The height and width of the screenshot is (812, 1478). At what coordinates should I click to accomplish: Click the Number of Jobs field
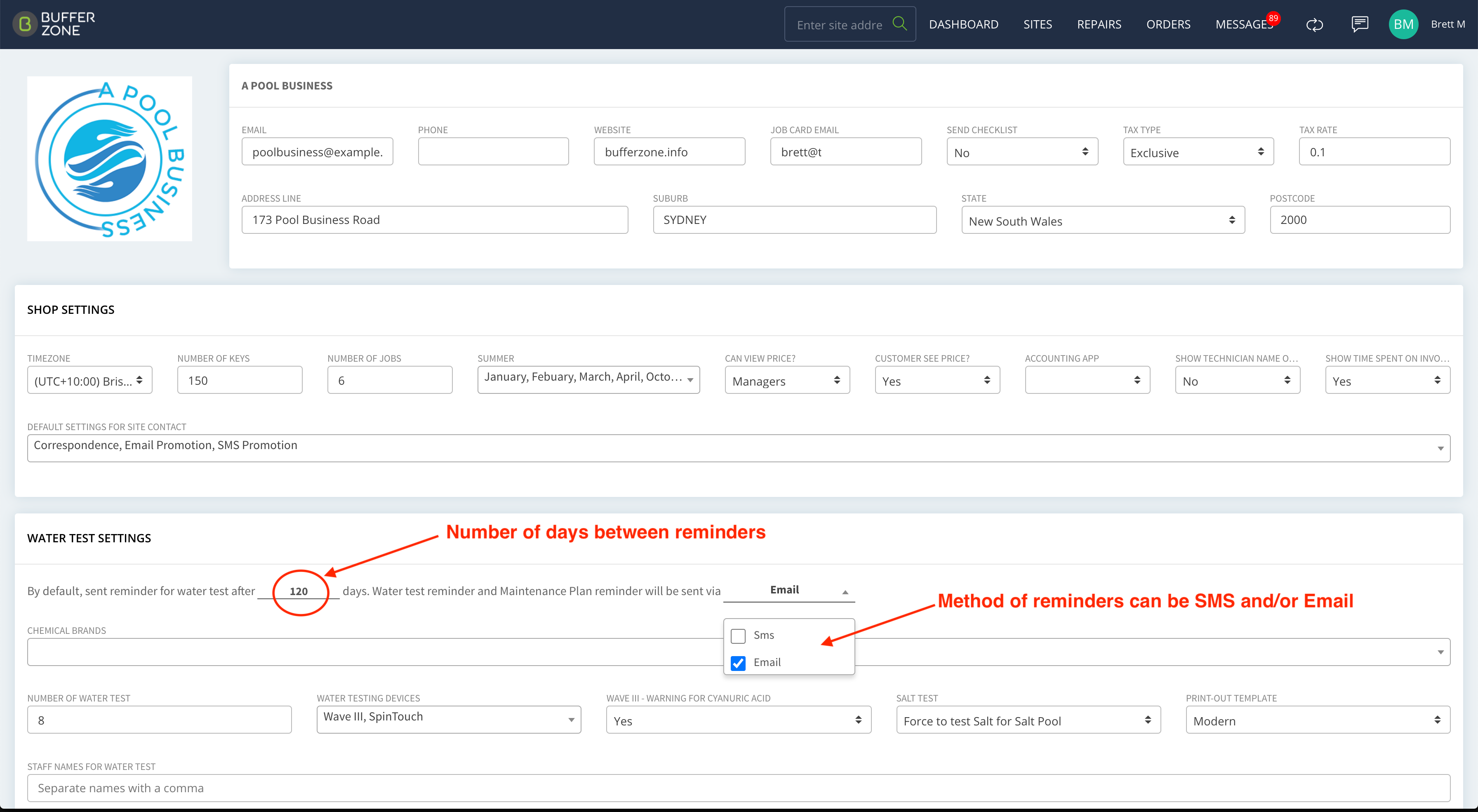pos(390,380)
